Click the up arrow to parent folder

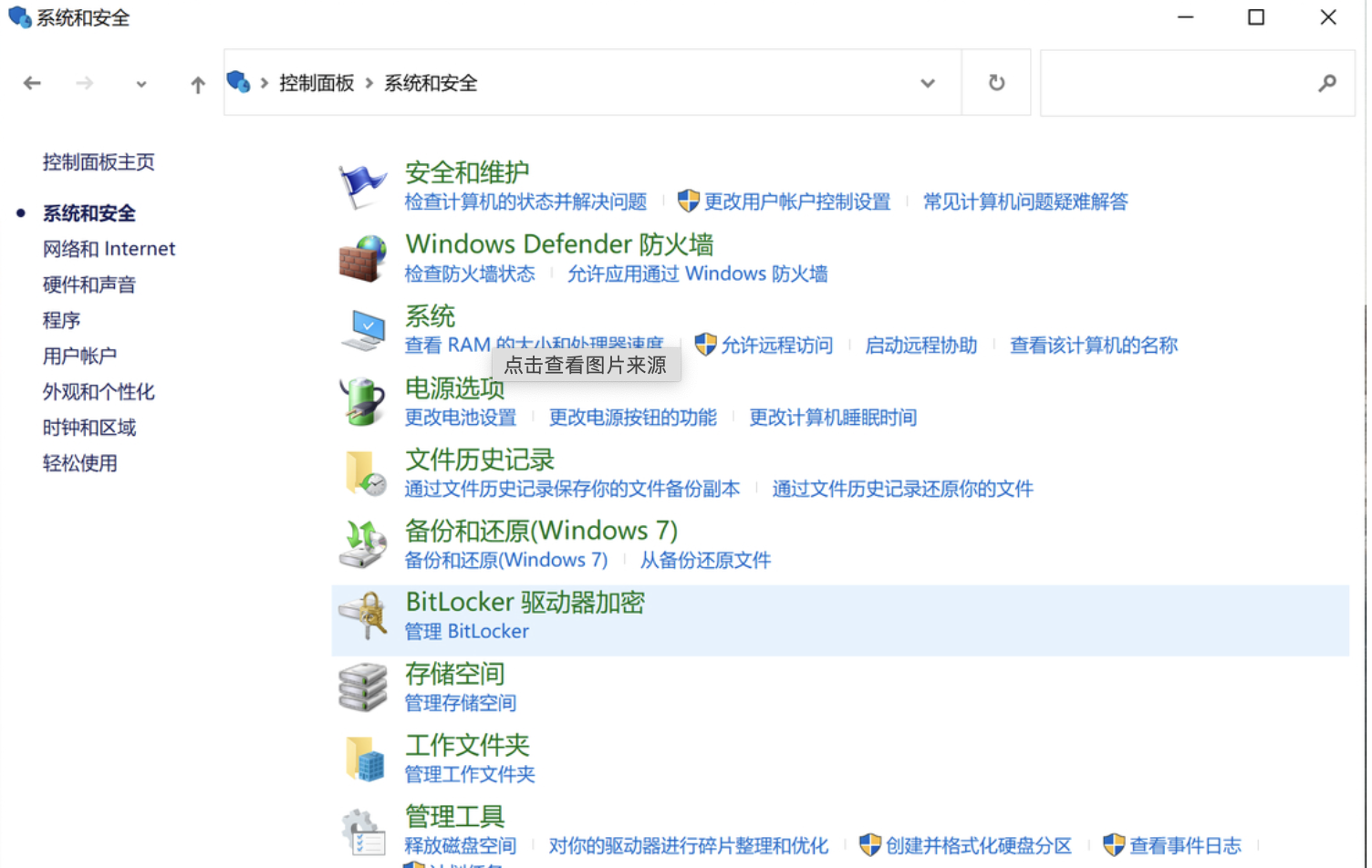tap(198, 85)
